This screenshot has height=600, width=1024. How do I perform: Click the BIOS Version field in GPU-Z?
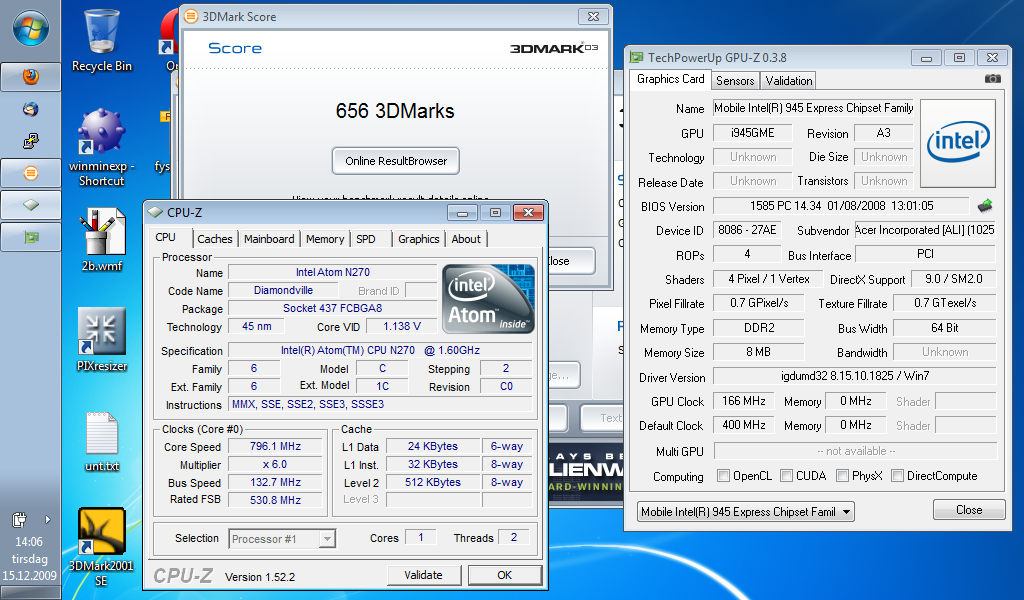841,206
